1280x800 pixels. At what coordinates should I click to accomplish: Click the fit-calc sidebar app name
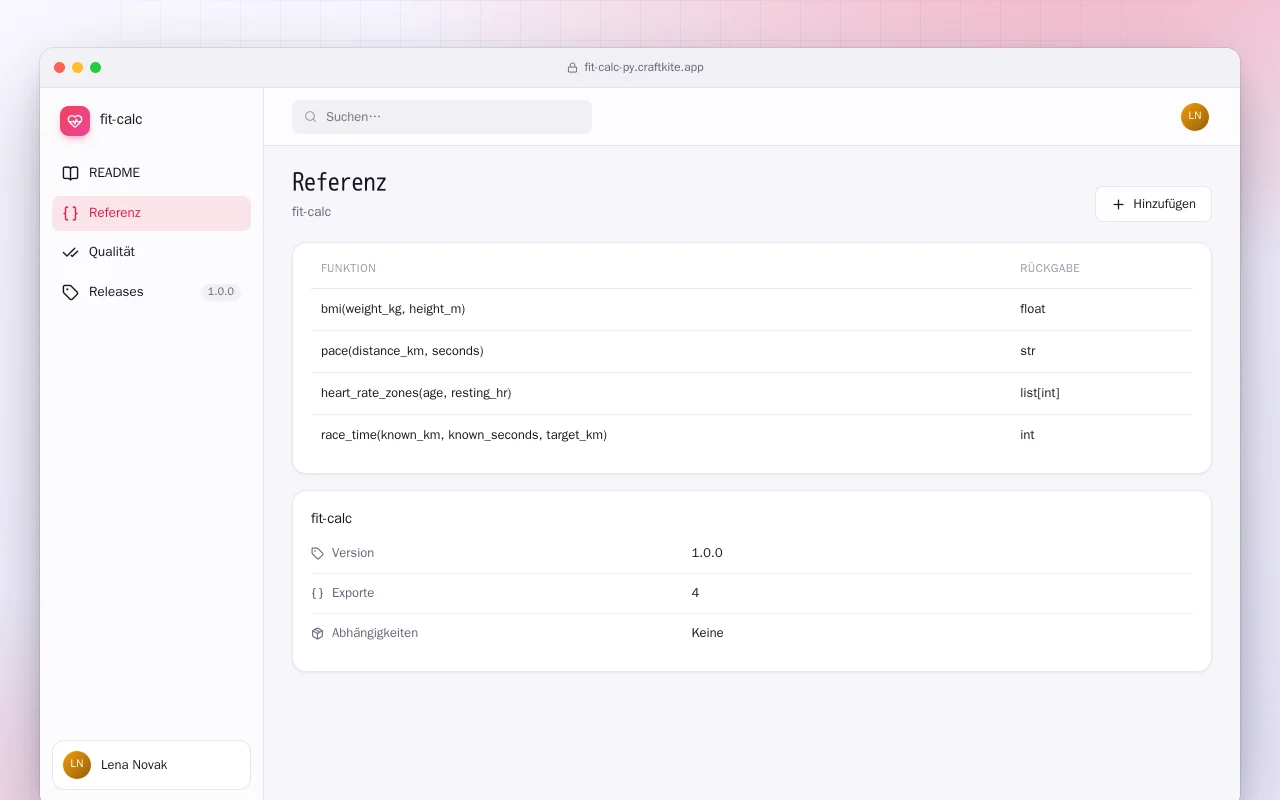pyautogui.click(x=121, y=120)
